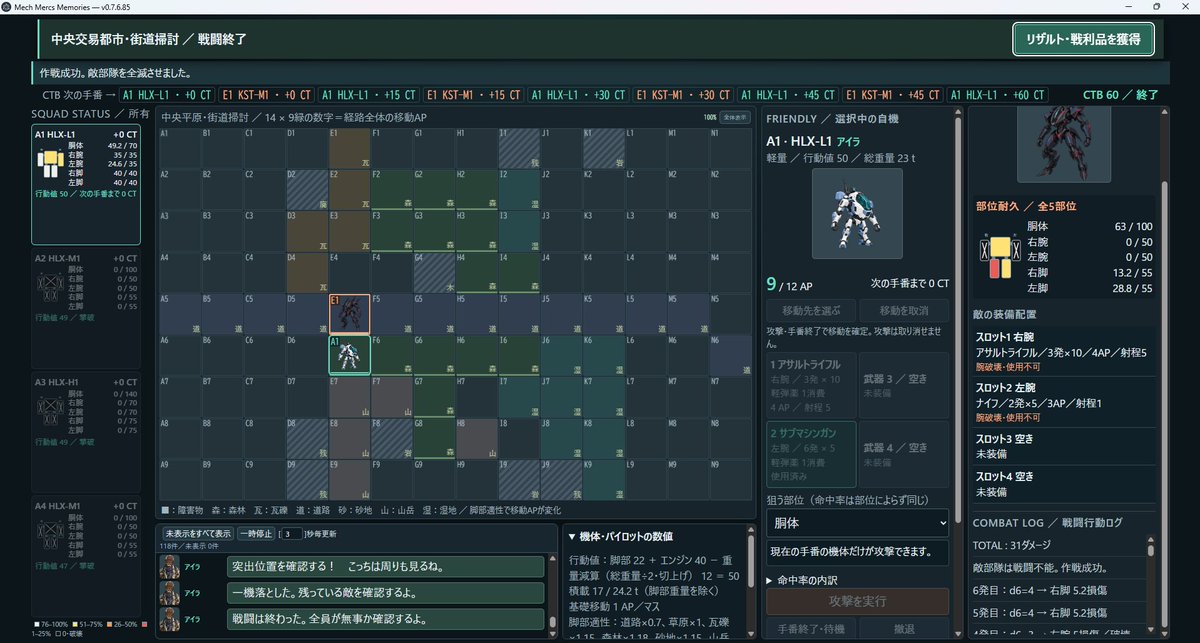The image size is (1200, 643).
Task: Select the enemy mech E1 on the map
Action: [350, 313]
